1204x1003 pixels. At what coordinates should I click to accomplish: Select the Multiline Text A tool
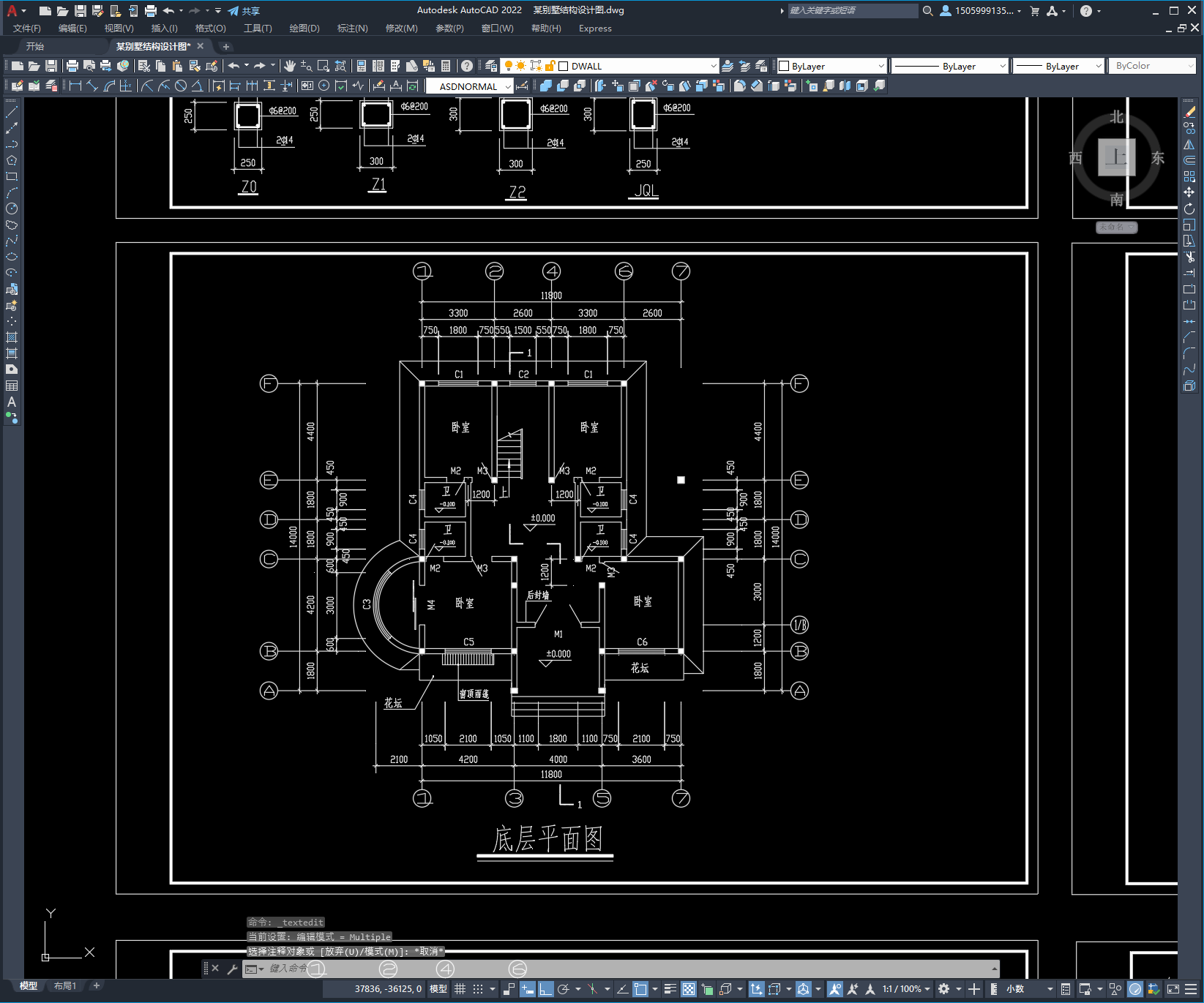pyautogui.click(x=12, y=402)
